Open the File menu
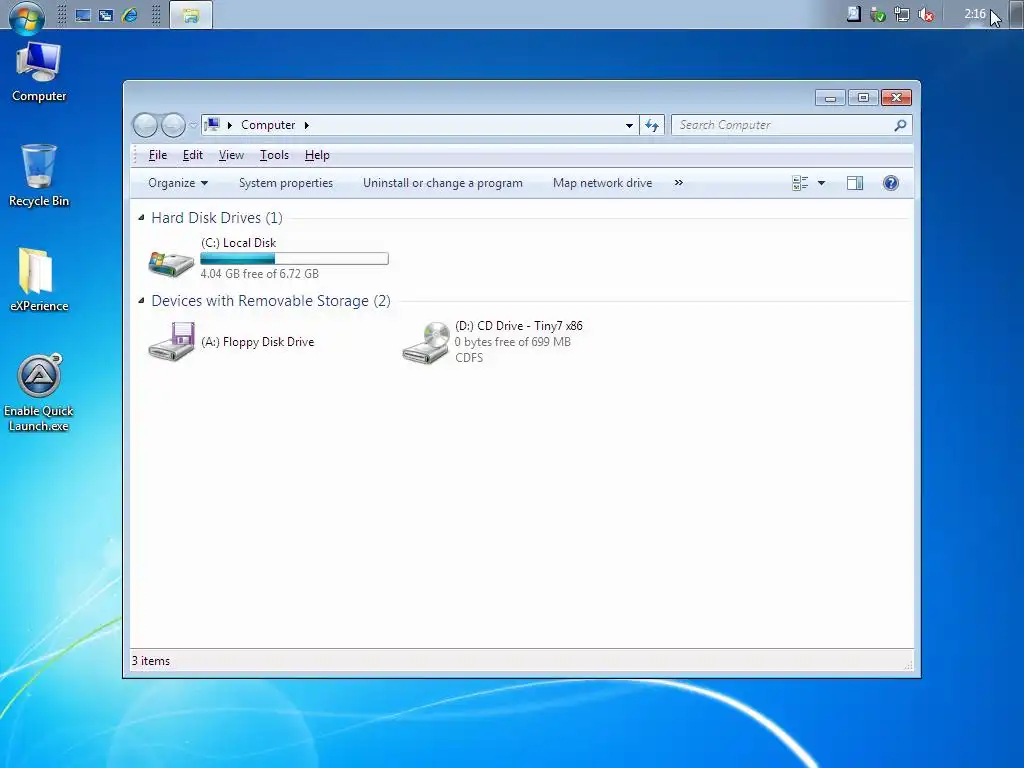The width and height of the screenshot is (1024, 768). click(158, 155)
